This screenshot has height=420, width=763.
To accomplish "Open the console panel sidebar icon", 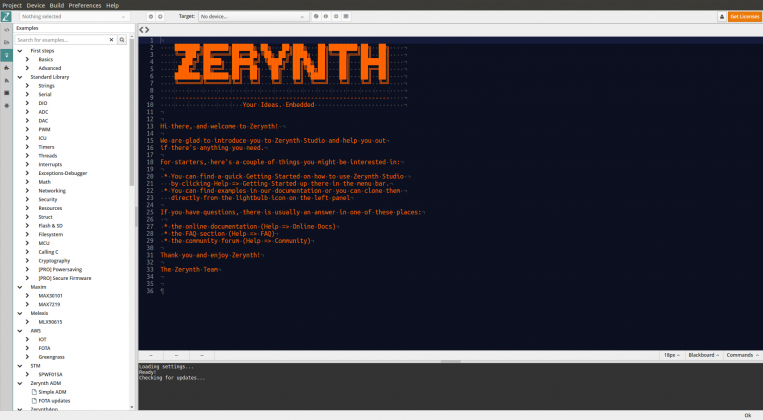I will (6, 93).
